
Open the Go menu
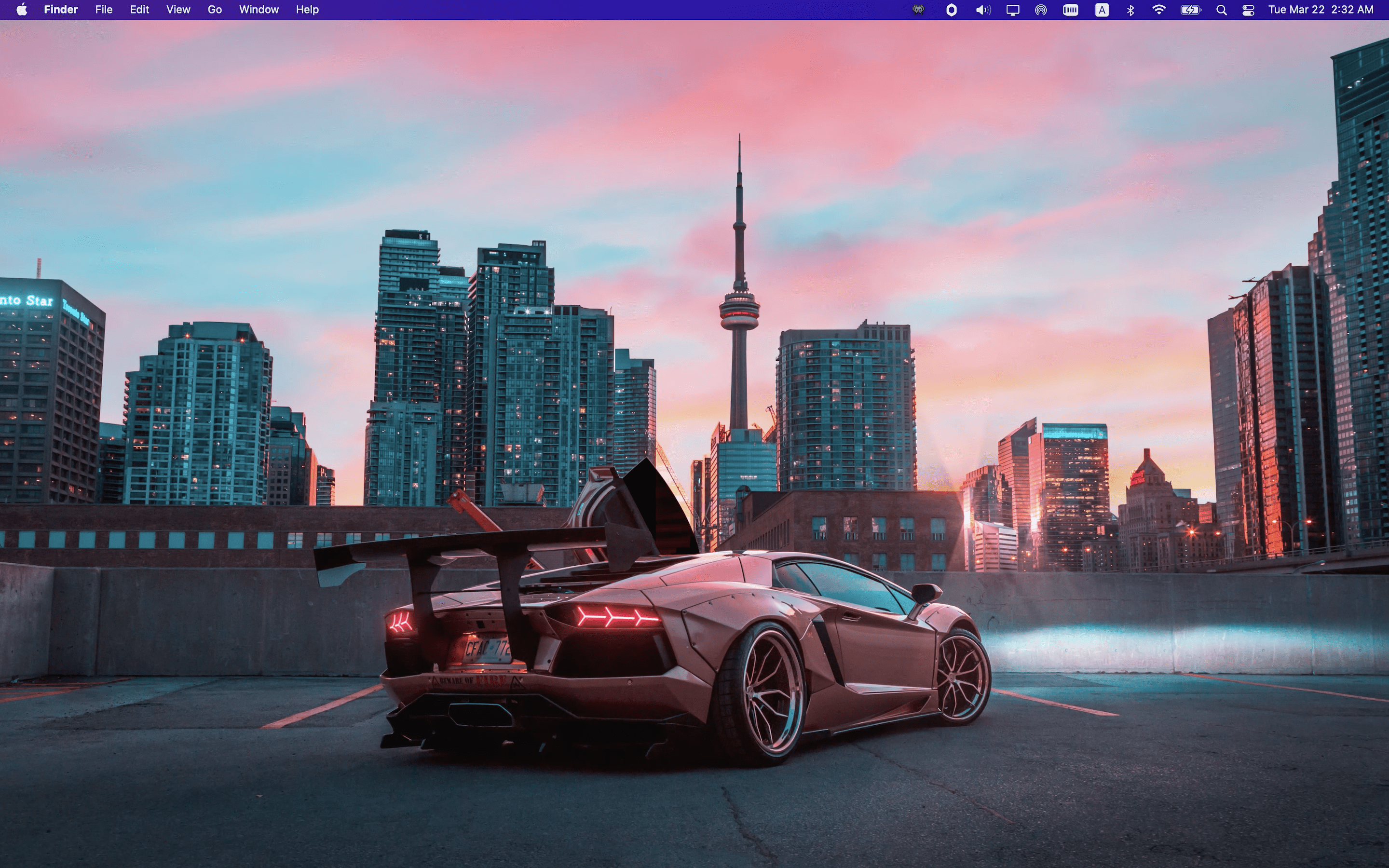pos(215,9)
